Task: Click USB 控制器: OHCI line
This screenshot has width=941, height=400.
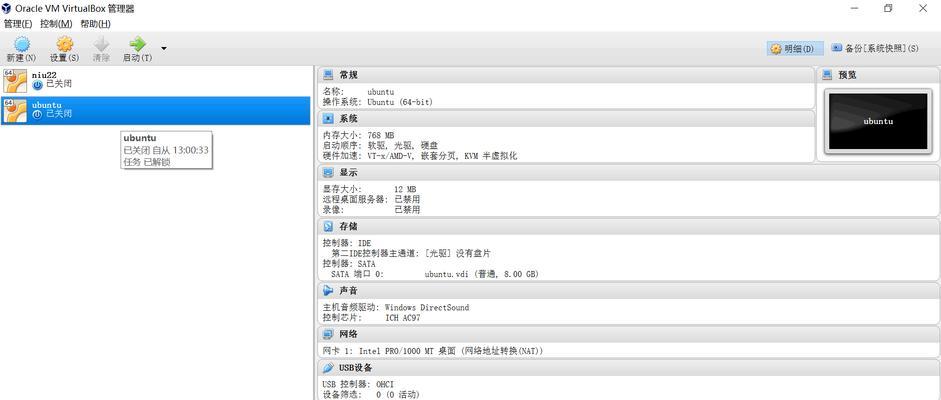Action: (358, 384)
